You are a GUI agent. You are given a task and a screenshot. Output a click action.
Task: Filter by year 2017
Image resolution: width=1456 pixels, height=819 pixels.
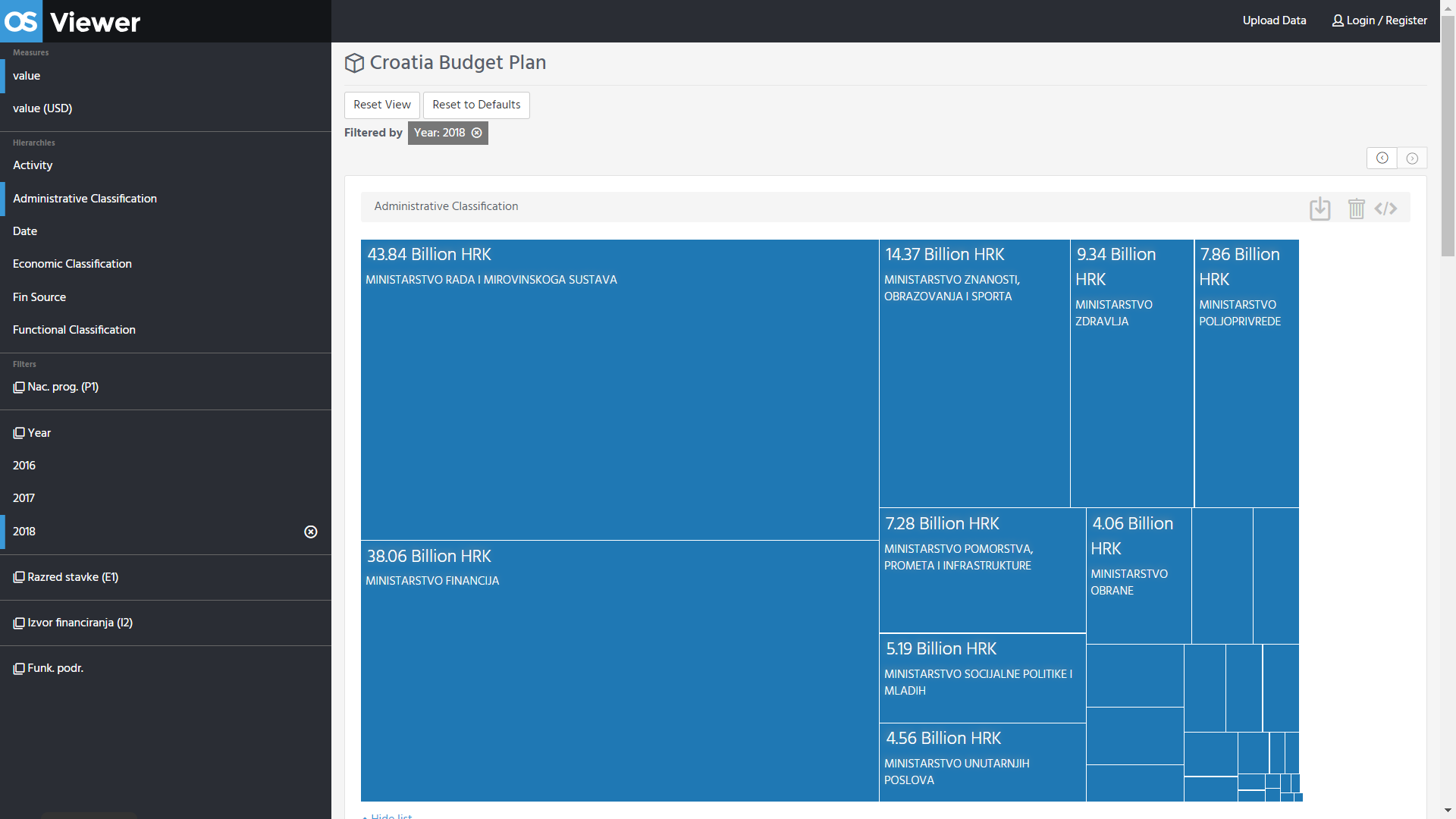tap(165, 498)
